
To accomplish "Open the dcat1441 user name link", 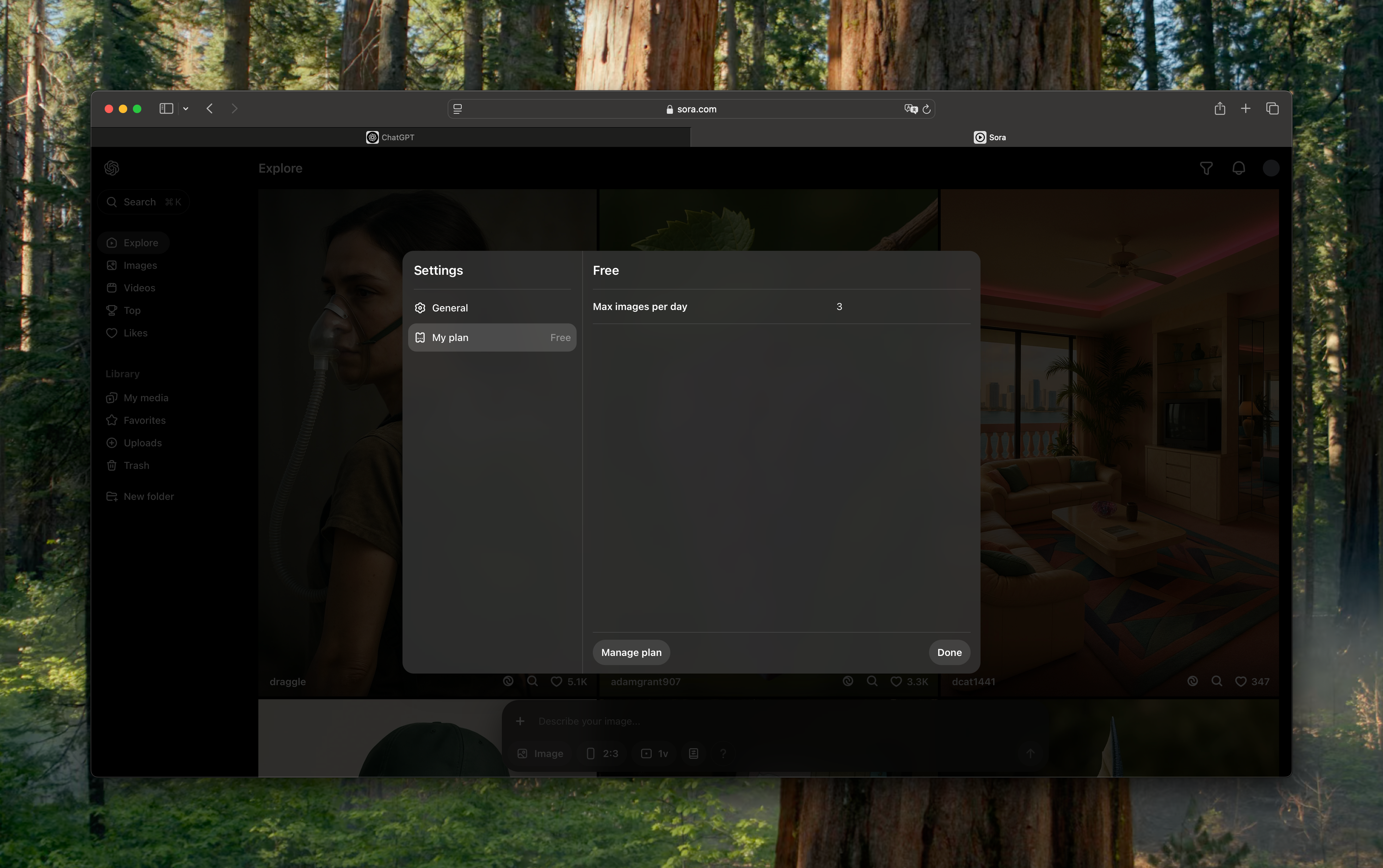I will point(973,681).
